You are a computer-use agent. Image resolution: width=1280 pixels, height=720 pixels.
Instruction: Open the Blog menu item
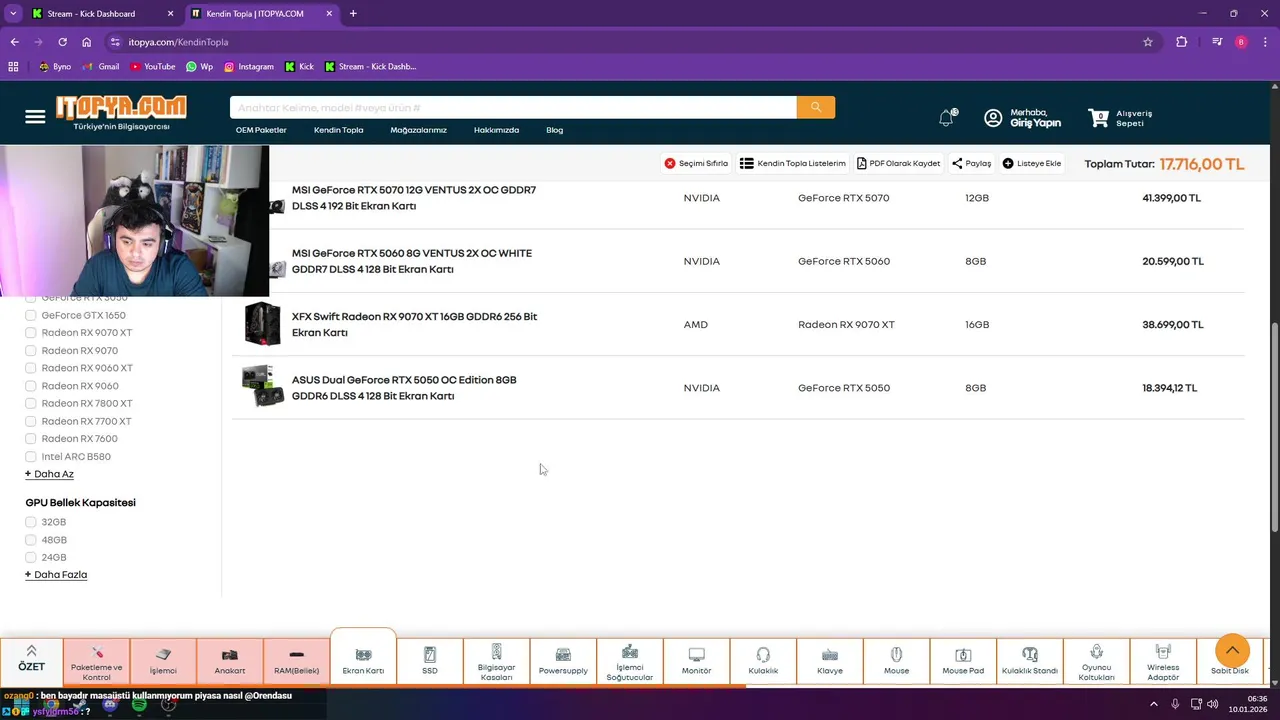tap(555, 130)
